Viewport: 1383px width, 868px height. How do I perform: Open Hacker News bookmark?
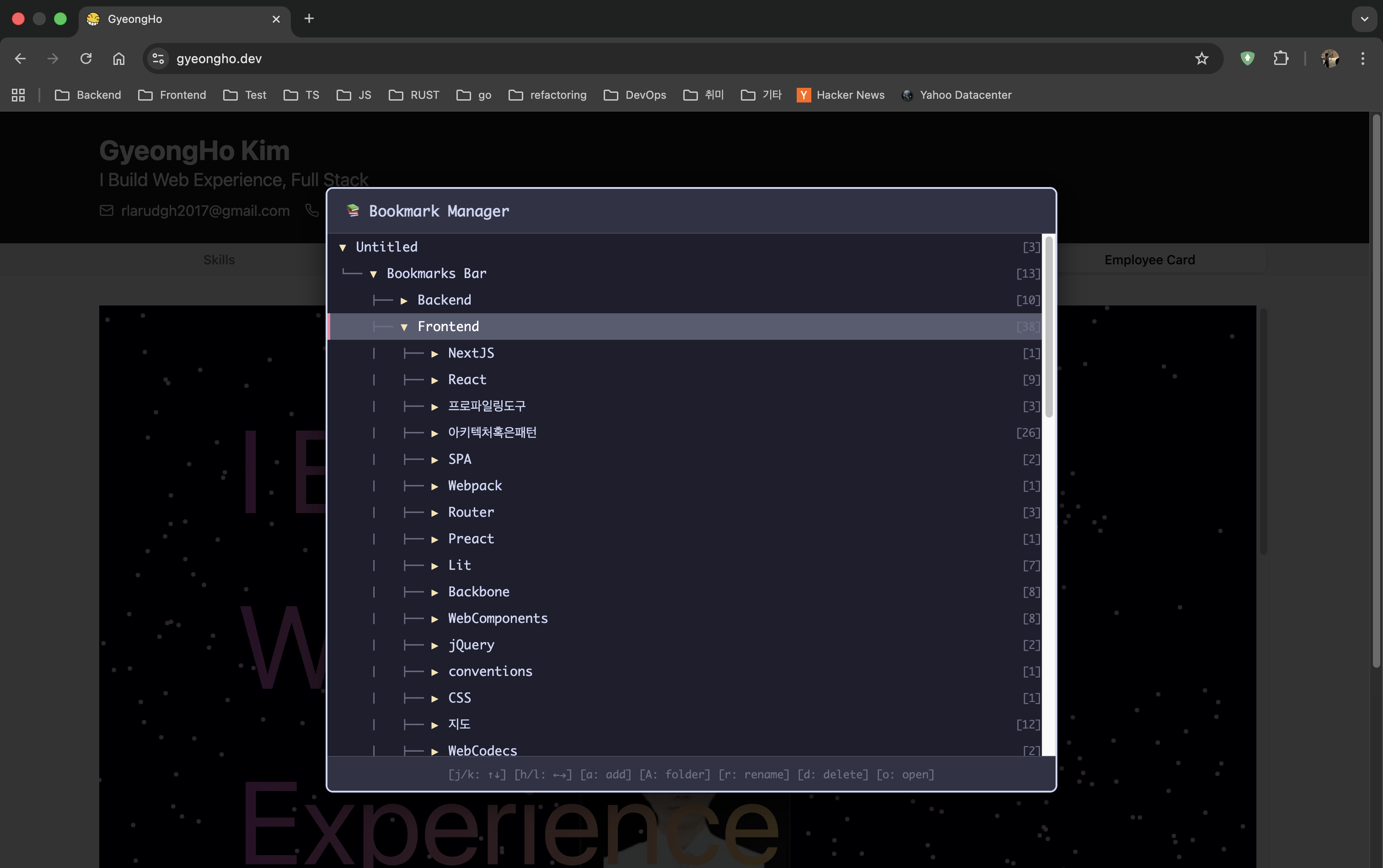click(841, 95)
